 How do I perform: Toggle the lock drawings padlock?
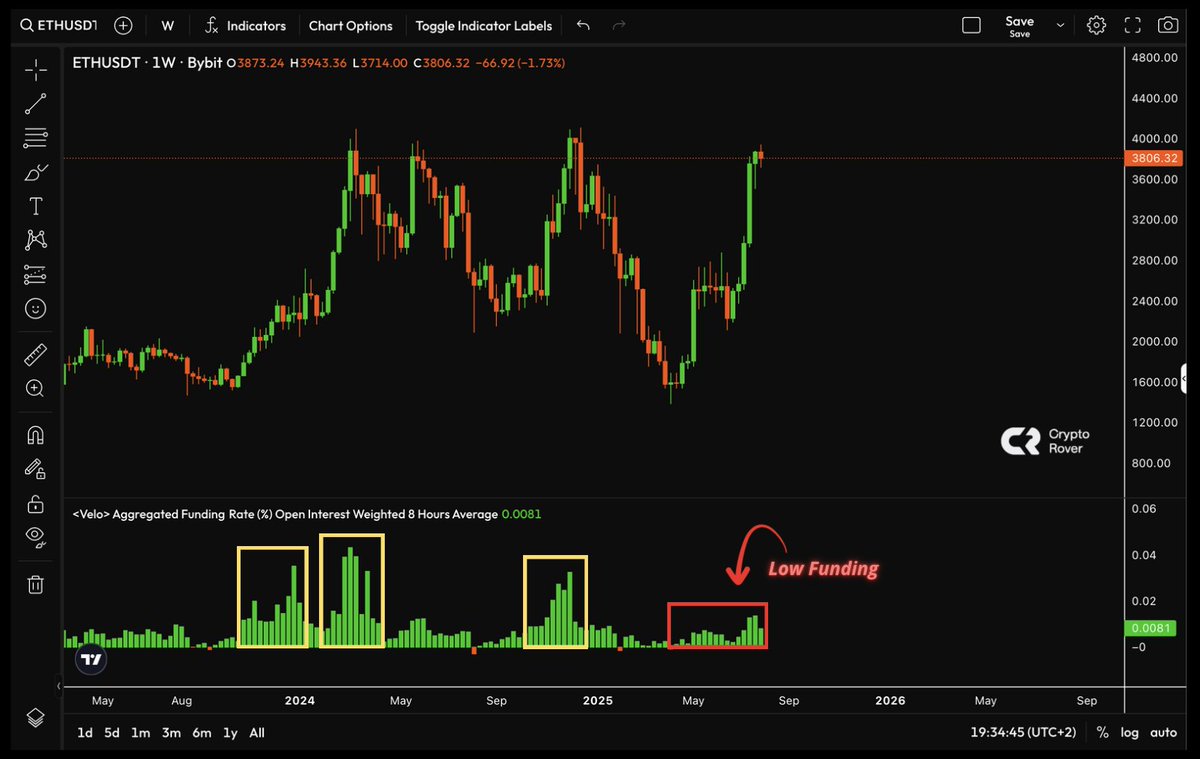pyautogui.click(x=36, y=503)
